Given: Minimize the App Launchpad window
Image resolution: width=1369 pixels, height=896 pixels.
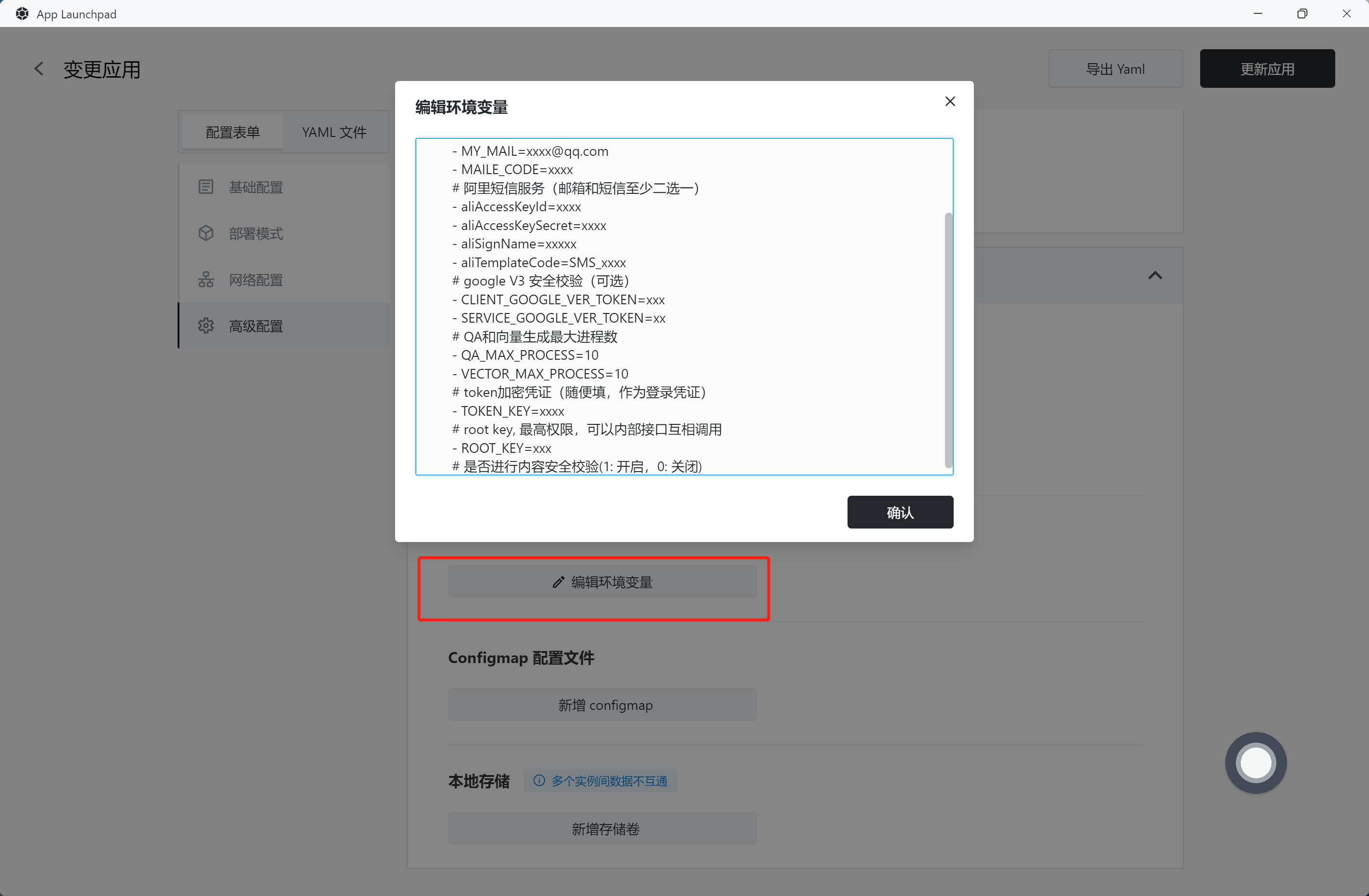Looking at the screenshot, I should [x=1258, y=13].
